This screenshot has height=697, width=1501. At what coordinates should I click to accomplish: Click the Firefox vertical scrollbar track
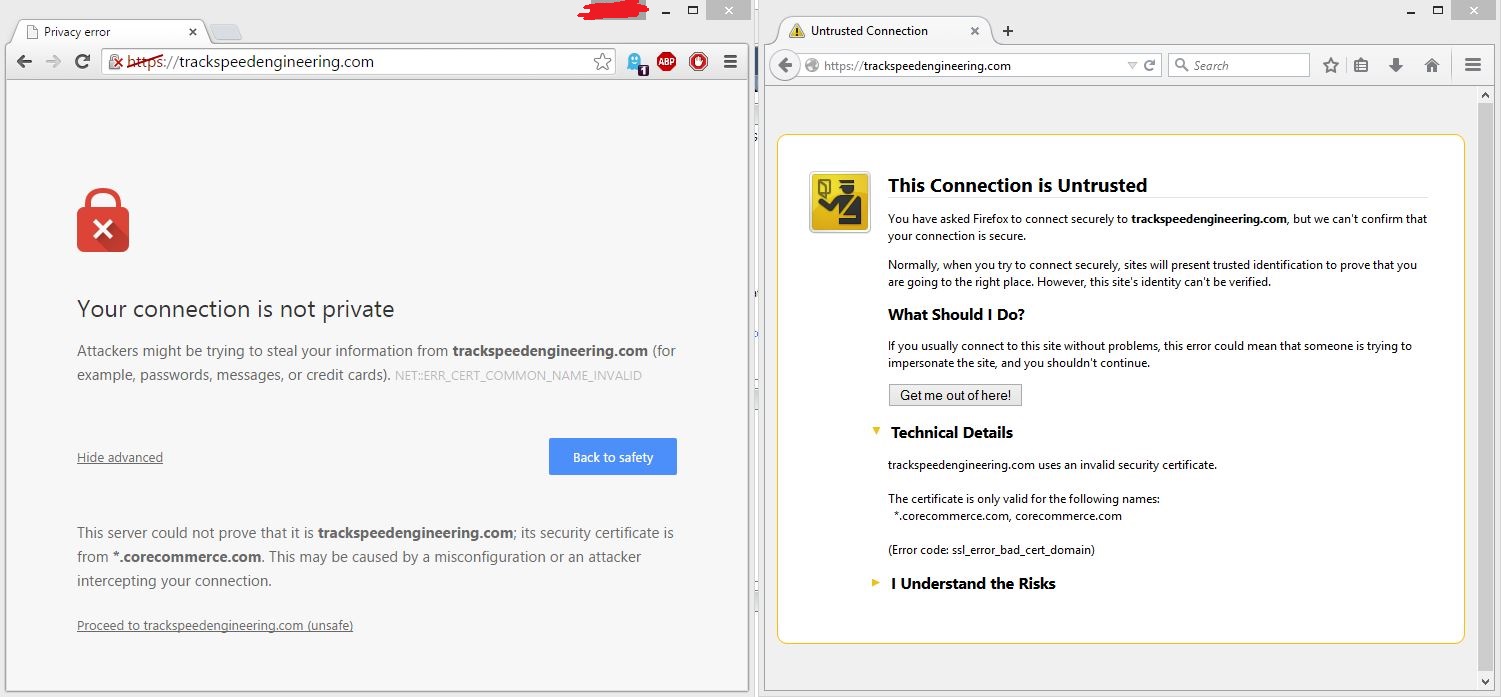1486,387
